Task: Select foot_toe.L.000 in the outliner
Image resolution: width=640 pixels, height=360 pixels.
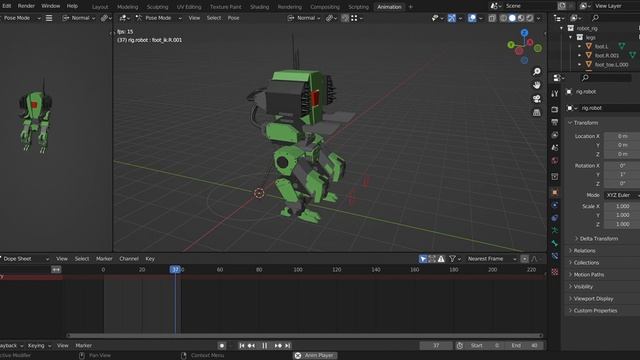Action: (x=611, y=64)
